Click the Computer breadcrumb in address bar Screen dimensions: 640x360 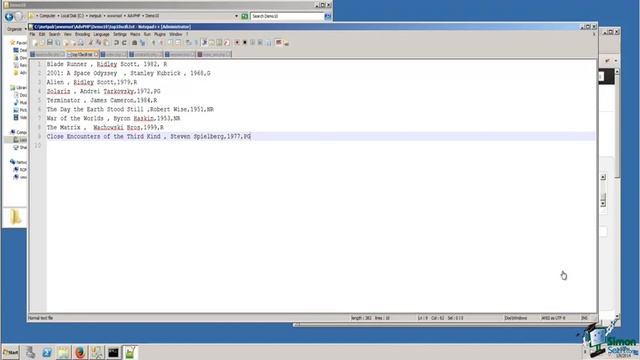pyautogui.click(x=47, y=16)
